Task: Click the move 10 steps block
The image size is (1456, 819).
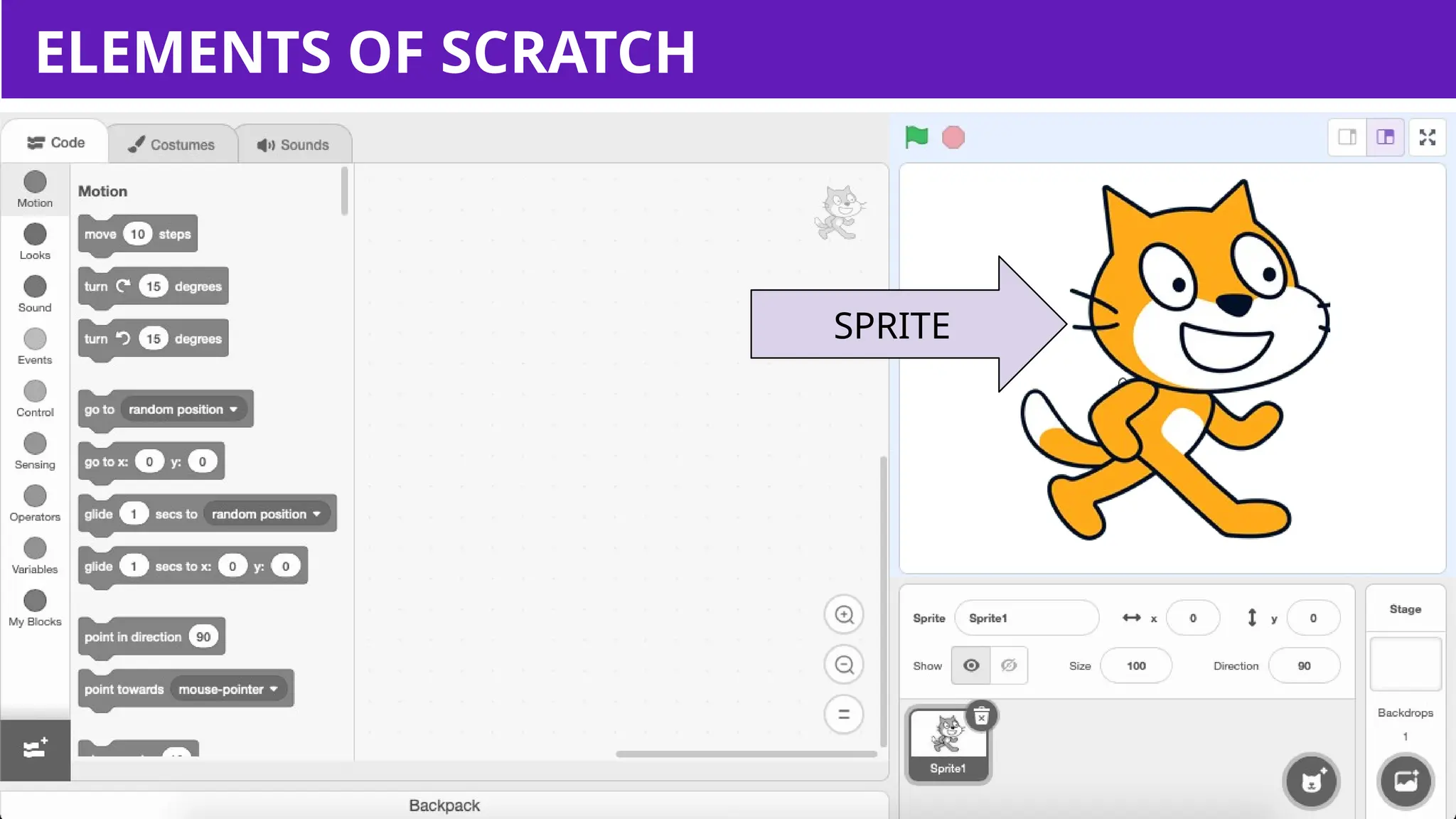Action: coord(138,235)
